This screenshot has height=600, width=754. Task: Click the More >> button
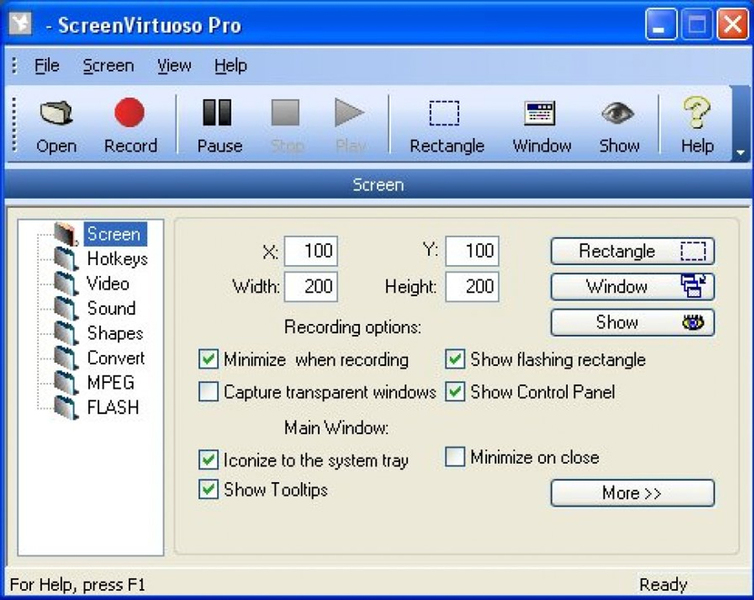[632, 493]
